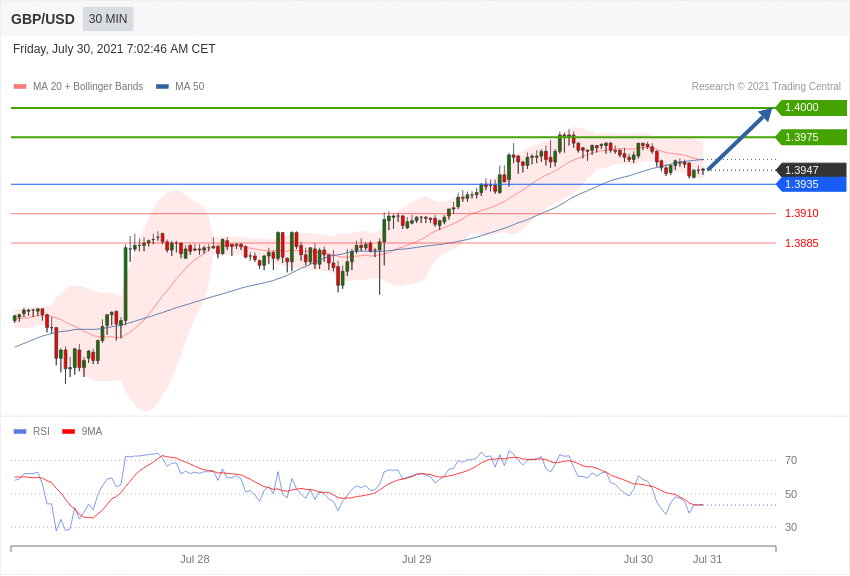This screenshot has width=850, height=576.
Task: Click the 1.3885 support level label
Action: (x=802, y=243)
